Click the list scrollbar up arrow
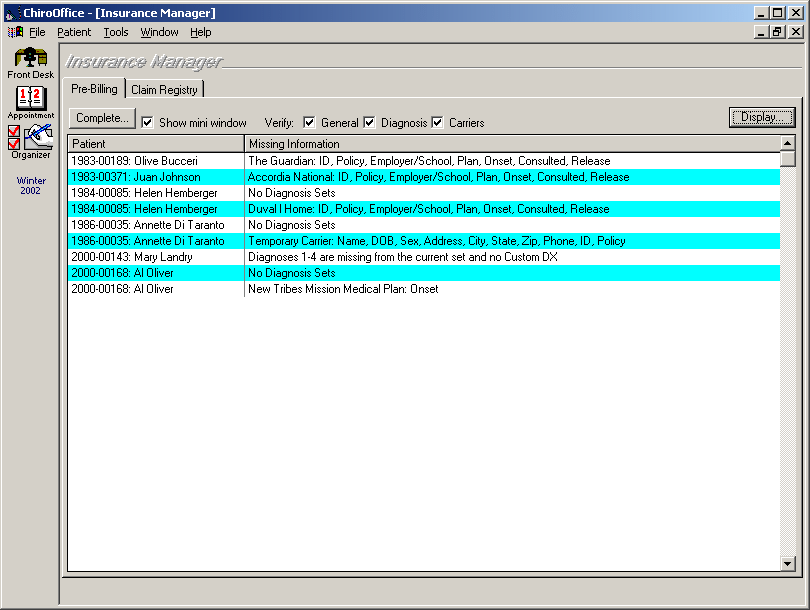This screenshot has height=610, width=810. click(x=787, y=143)
